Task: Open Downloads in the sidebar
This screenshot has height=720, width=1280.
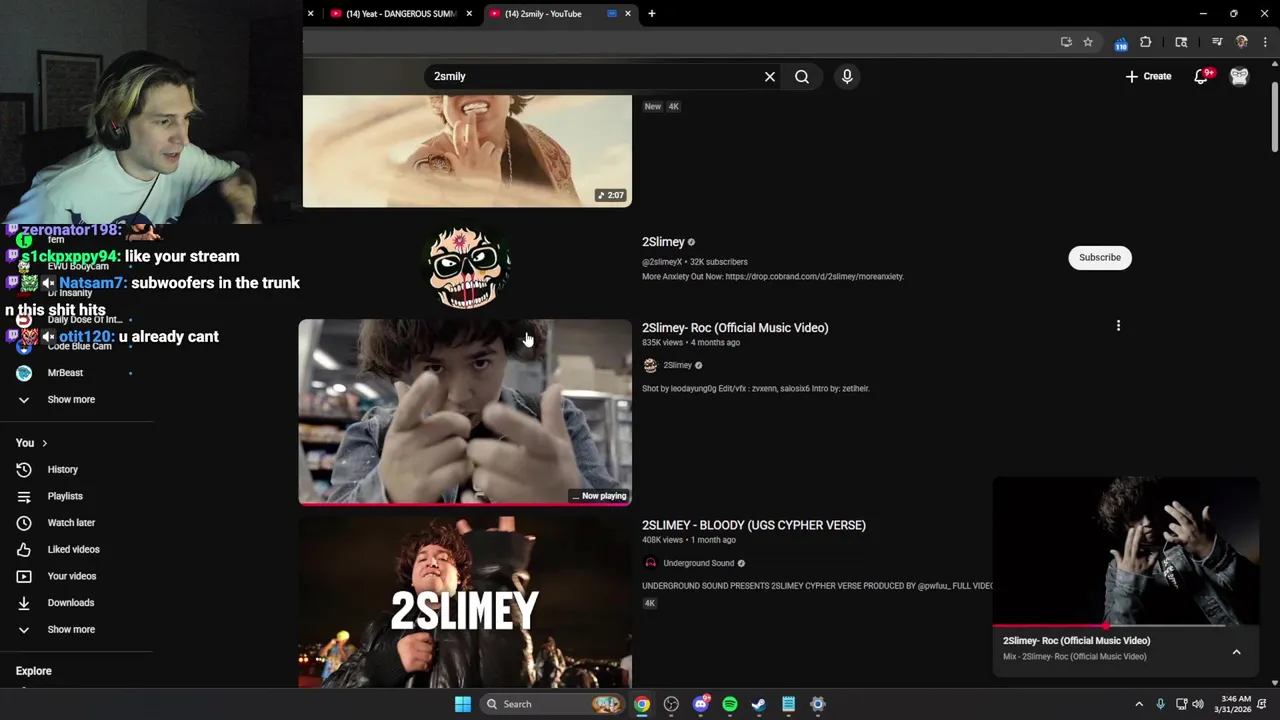Action: tap(70, 603)
